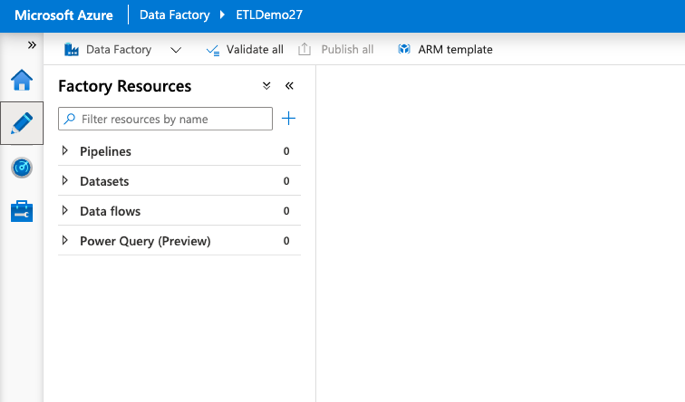Click the Filter resources by name field
Screen dimensions: 685x402
[172, 119]
